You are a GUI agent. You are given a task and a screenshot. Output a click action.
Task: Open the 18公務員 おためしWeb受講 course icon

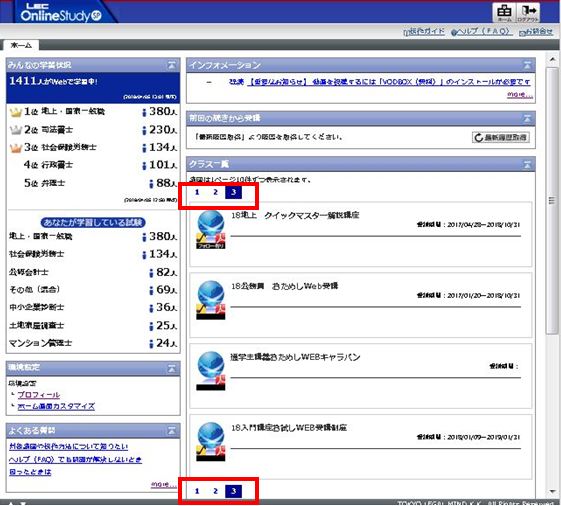(211, 300)
